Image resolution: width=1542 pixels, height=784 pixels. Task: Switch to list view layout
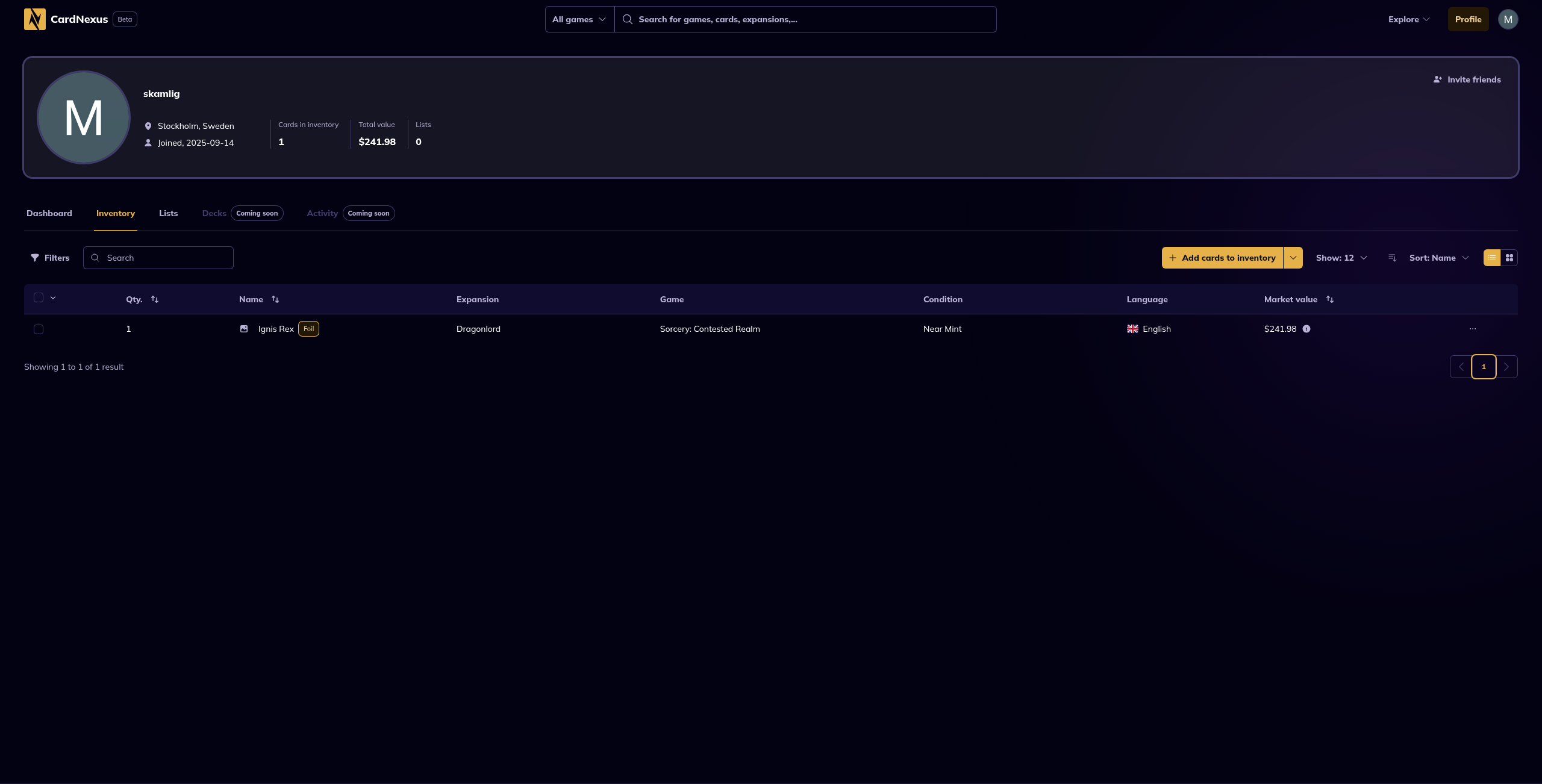click(1492, 258)
